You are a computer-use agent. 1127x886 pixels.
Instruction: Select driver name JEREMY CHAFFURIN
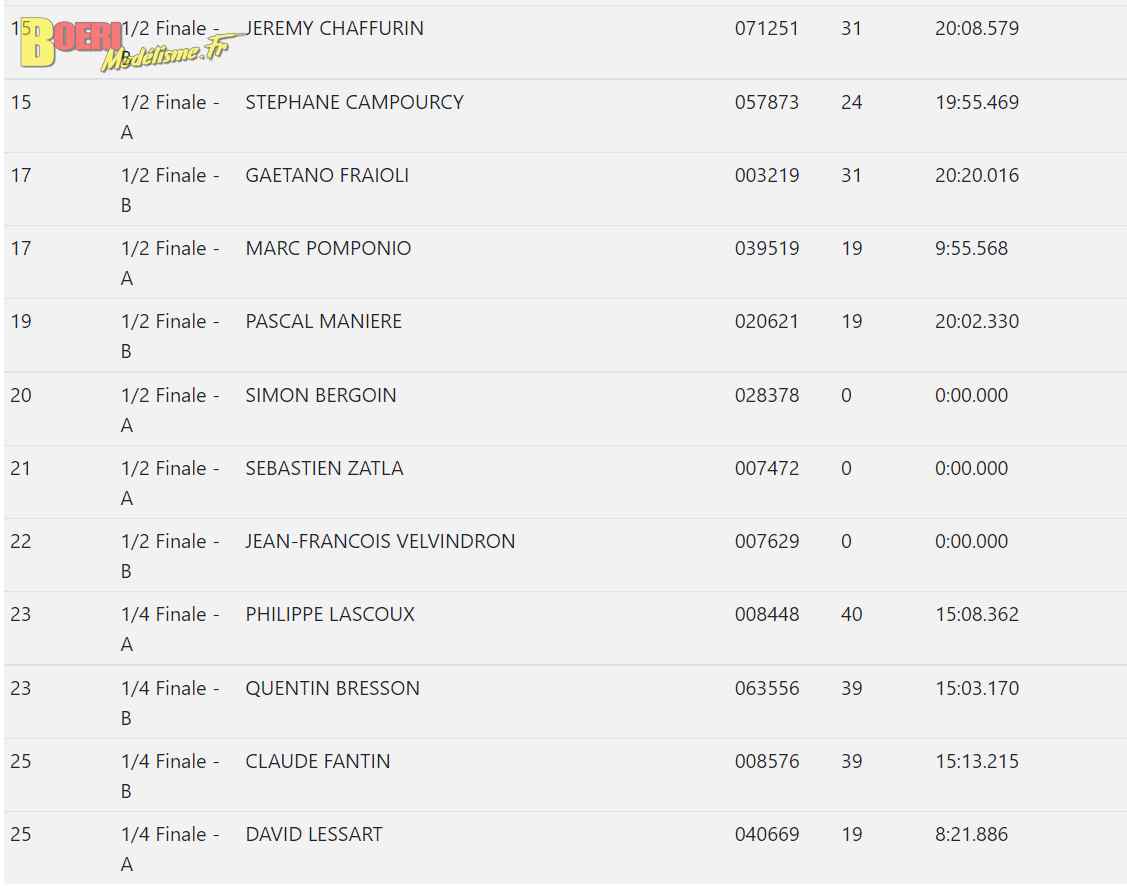(x=334, y=28)
